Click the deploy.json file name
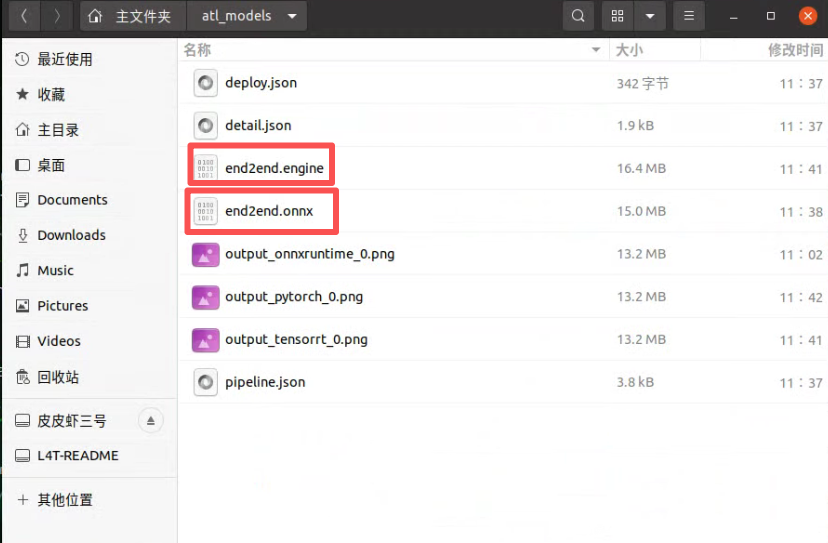 pyautogui.click(x=261, y=83)
